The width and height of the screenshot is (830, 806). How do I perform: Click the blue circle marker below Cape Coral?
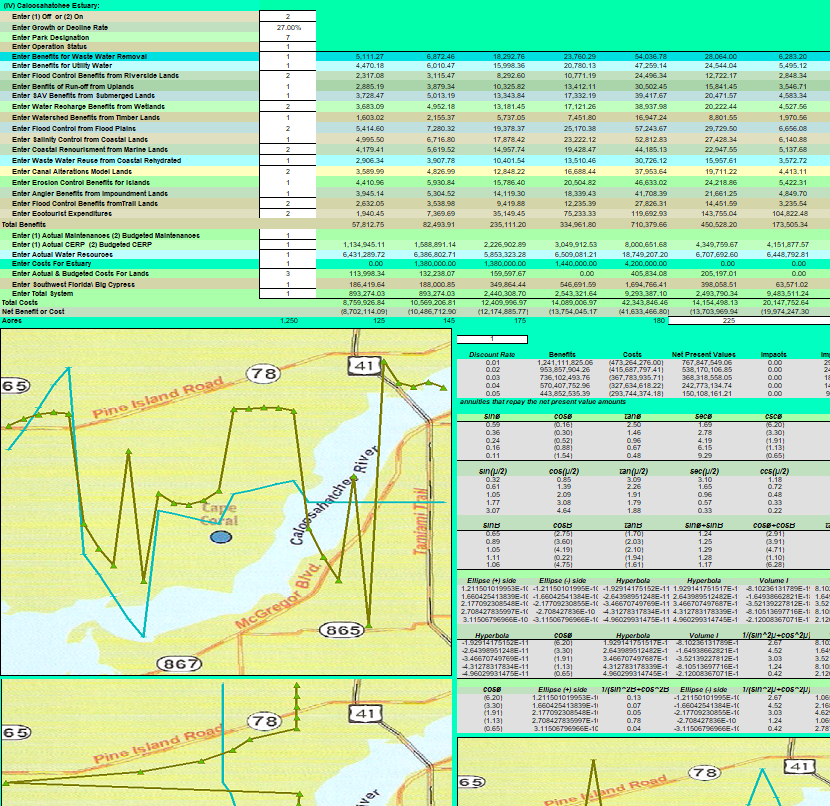click(x=221, y=537)
